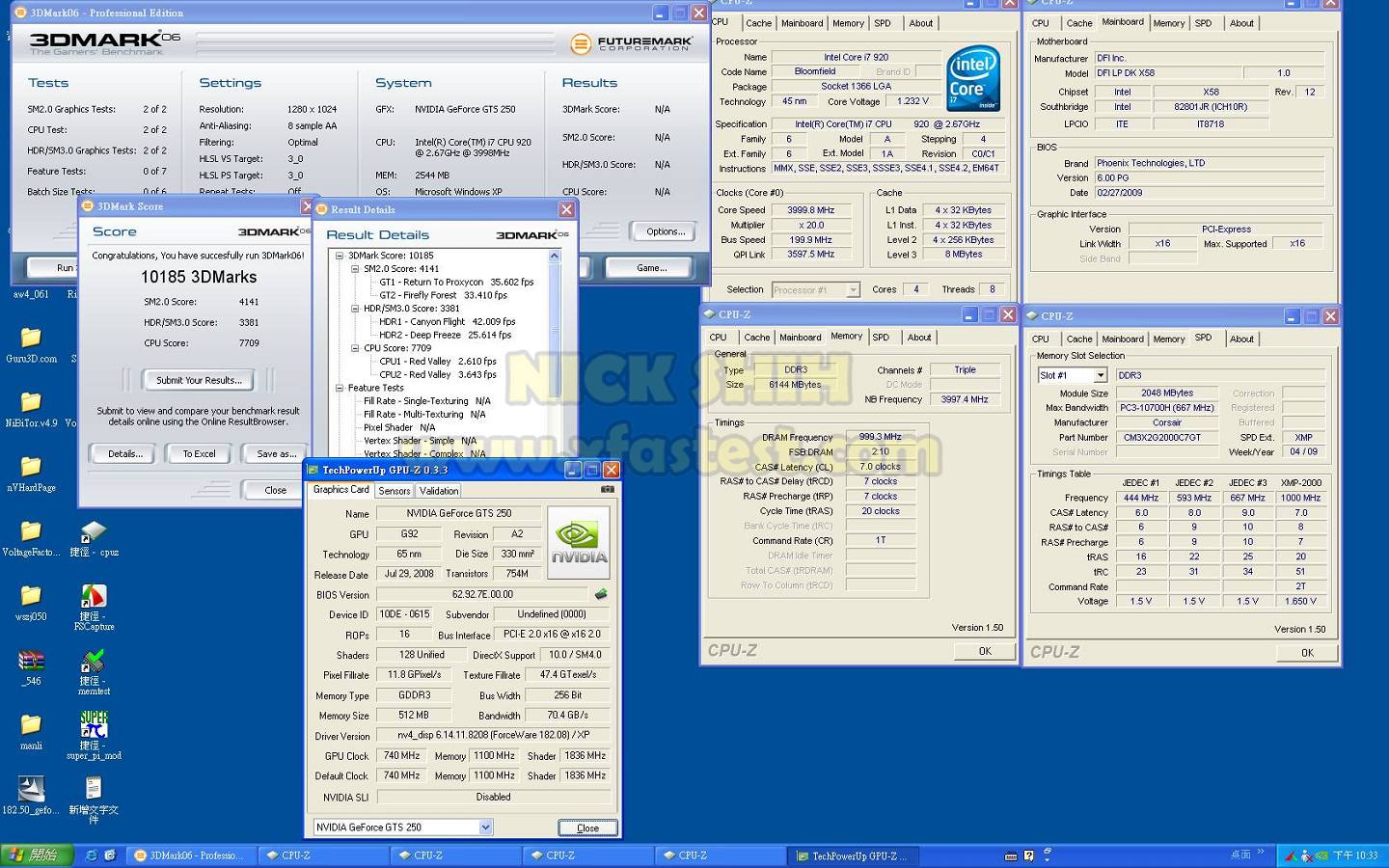Collapse the HDR/SM3.0 Score: 3381 tree node
Viewport: 1389px width, 868px height.
(x=355, y=309)
